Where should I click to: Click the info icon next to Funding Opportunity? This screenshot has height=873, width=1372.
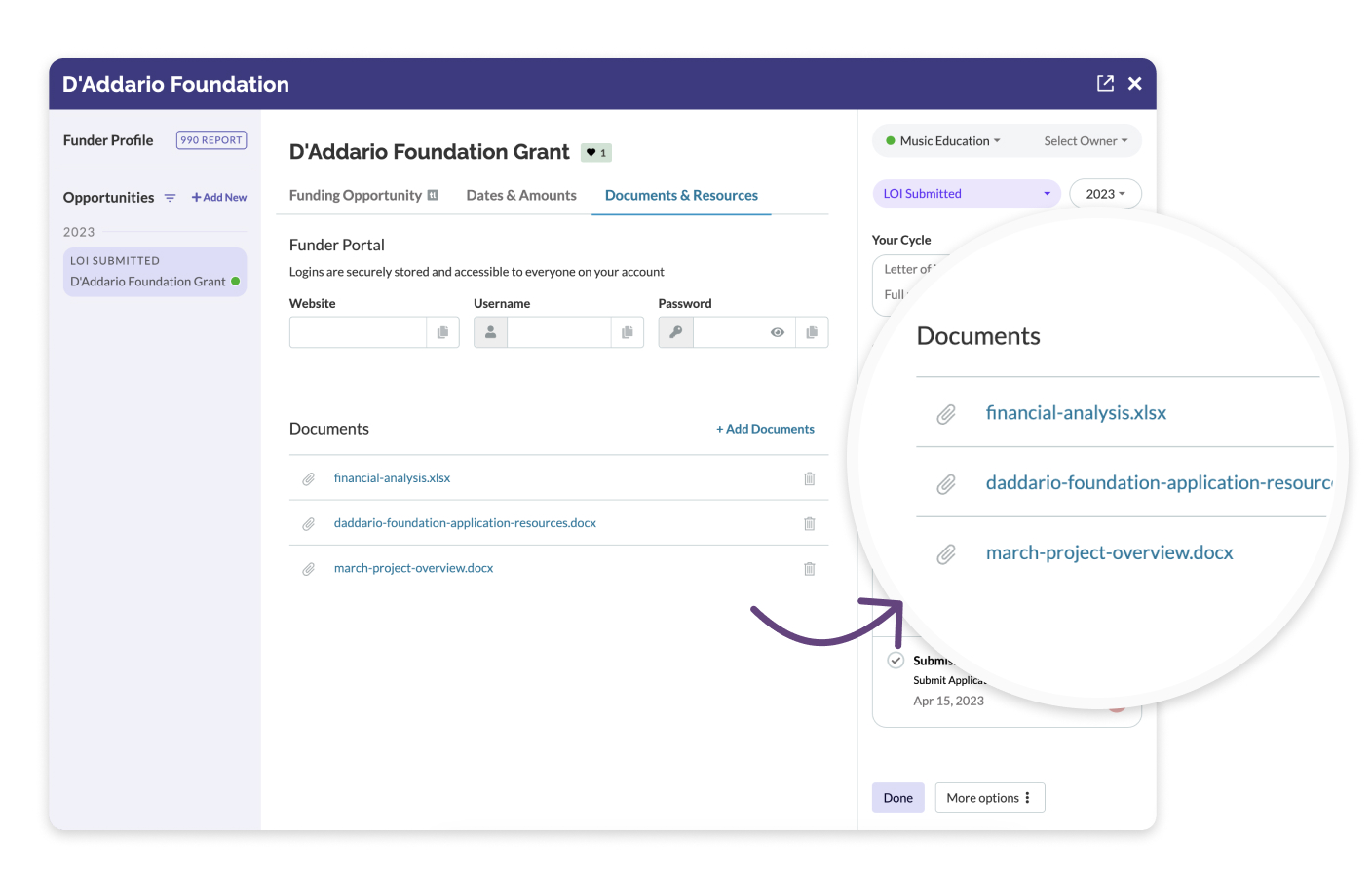433,195
